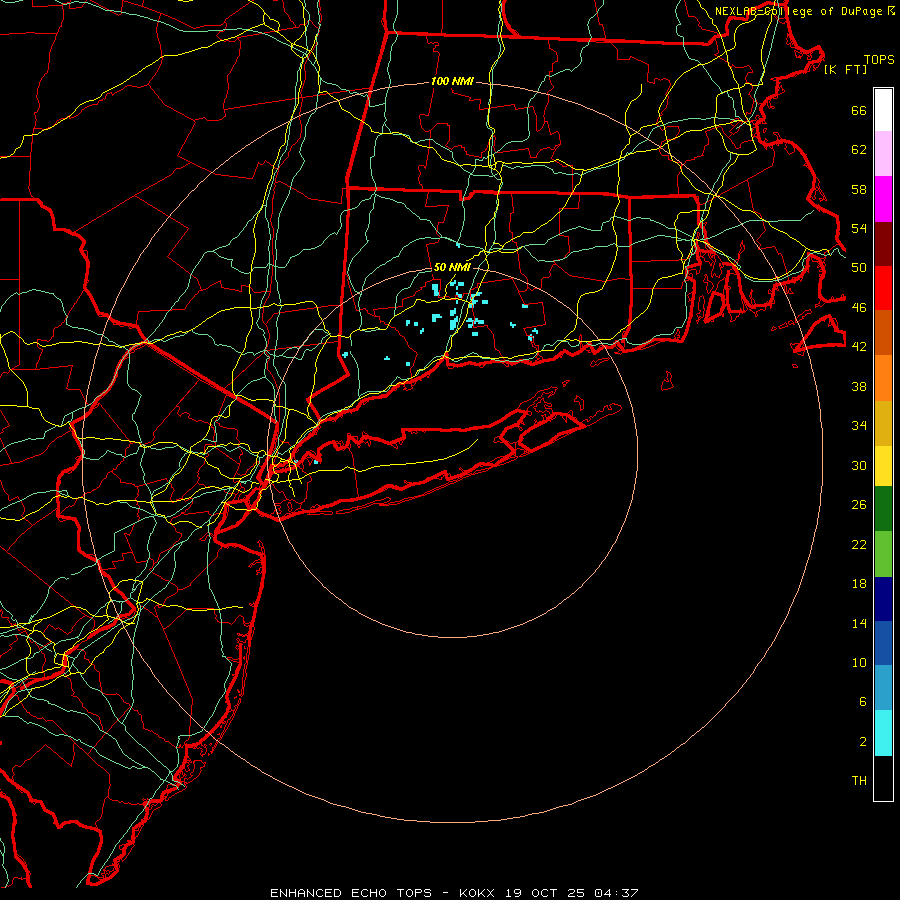Click the 54 legend value label

[x=859, y=228]
